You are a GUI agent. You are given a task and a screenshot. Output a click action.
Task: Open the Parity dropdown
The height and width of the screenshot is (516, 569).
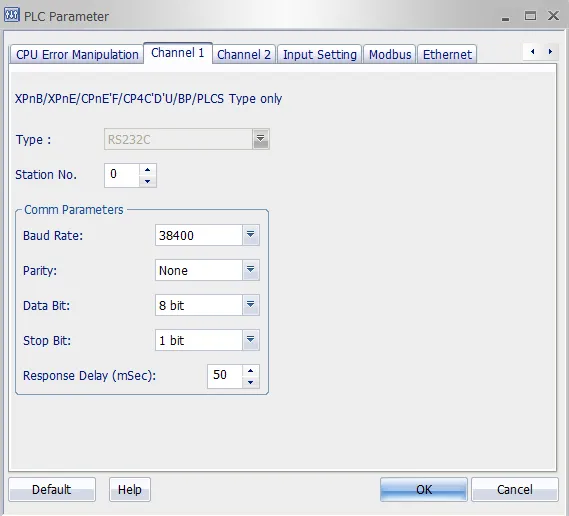(250, 270)
